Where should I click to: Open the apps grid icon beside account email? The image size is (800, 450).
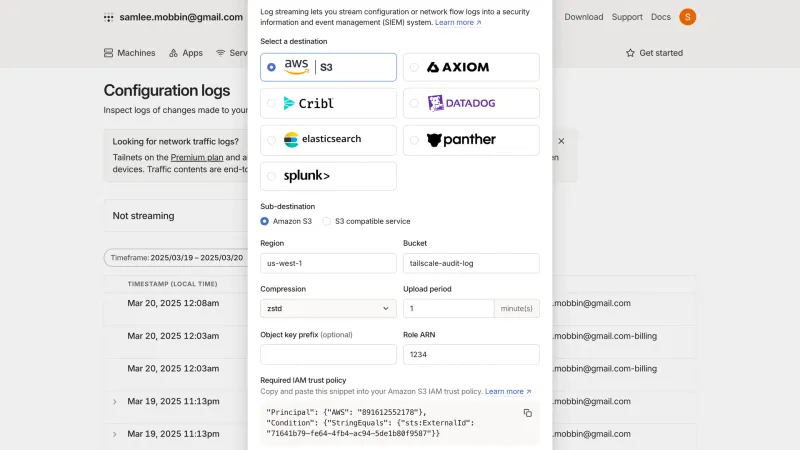(x=109, y=17)
